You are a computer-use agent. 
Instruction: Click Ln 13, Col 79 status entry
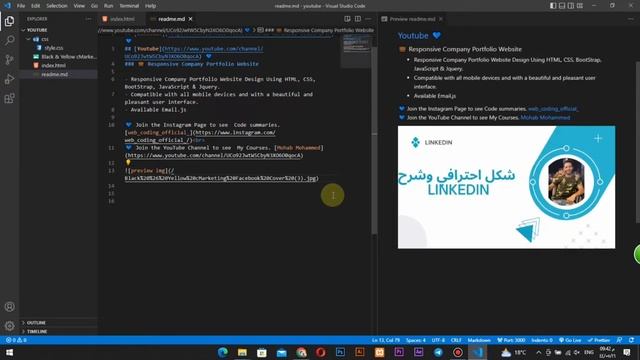[386, 340]
